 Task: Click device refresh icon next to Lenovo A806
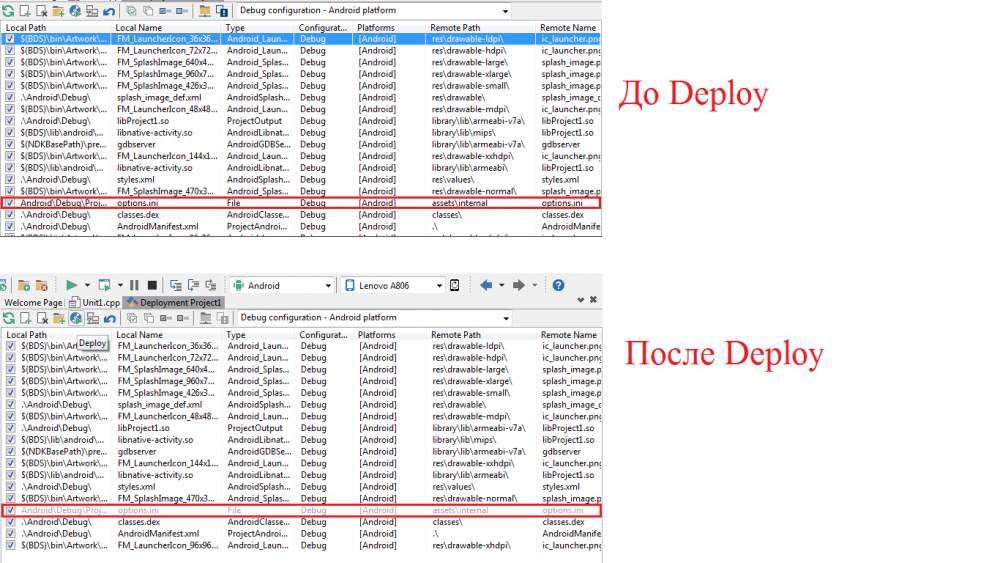[x=455, y=285]
